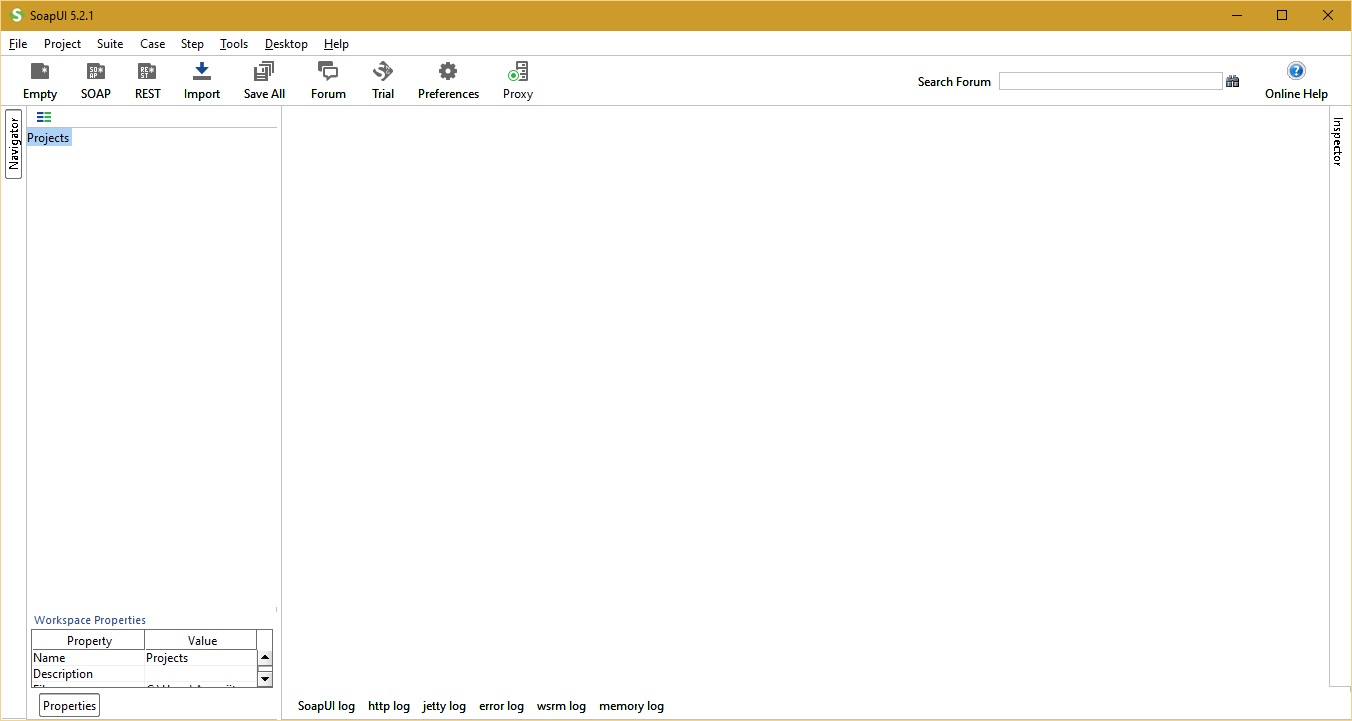
Task: Show the http log tab
Action: point(389,706)
